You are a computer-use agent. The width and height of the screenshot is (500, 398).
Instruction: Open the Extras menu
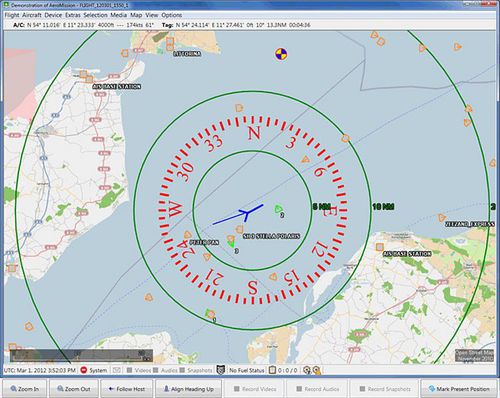click(x=73, y=15)
